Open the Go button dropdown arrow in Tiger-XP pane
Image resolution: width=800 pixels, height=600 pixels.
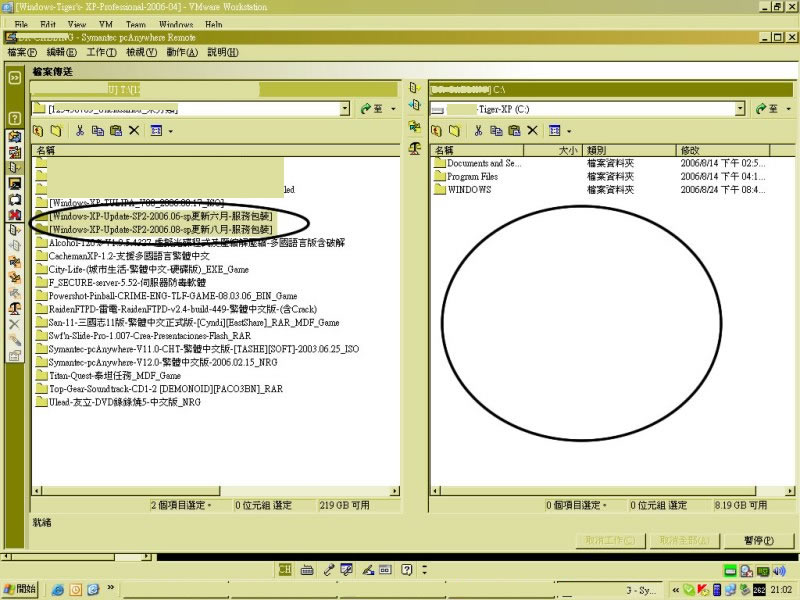point(789,109)
